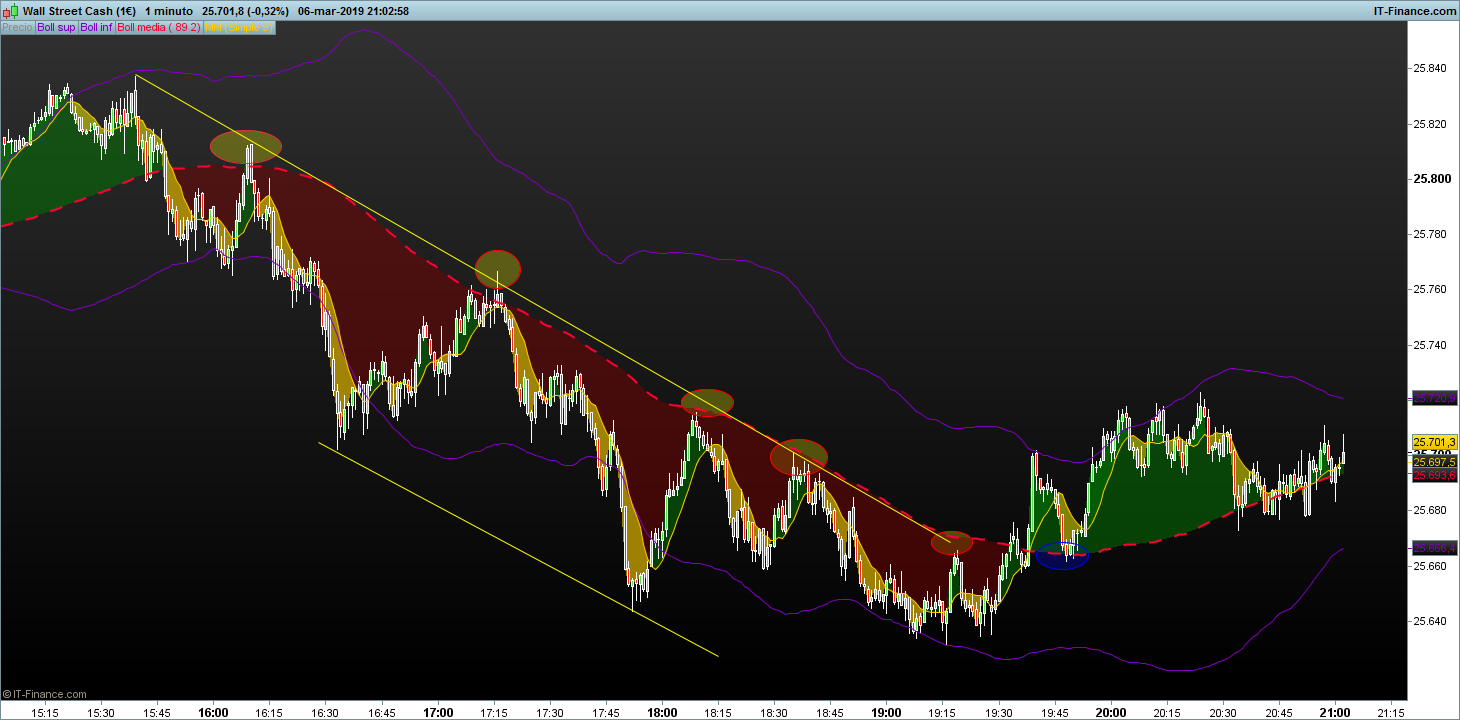Select the small red ellipse near 19:15

pyautogui.click(x=952, y=543)
